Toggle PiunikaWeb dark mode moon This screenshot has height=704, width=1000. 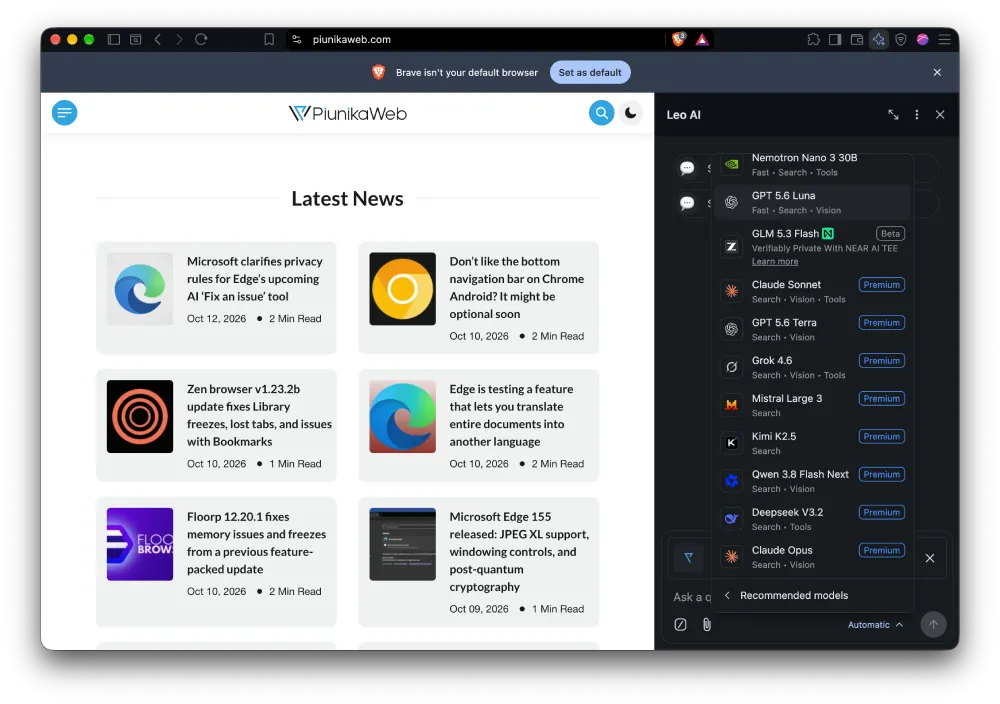click(631, 113)
